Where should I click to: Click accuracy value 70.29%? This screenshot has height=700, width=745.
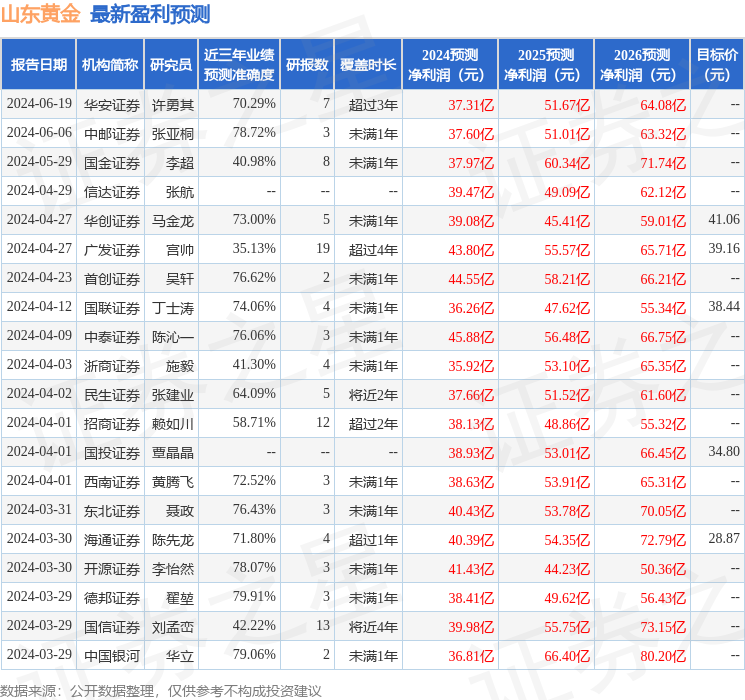(254, 104)
